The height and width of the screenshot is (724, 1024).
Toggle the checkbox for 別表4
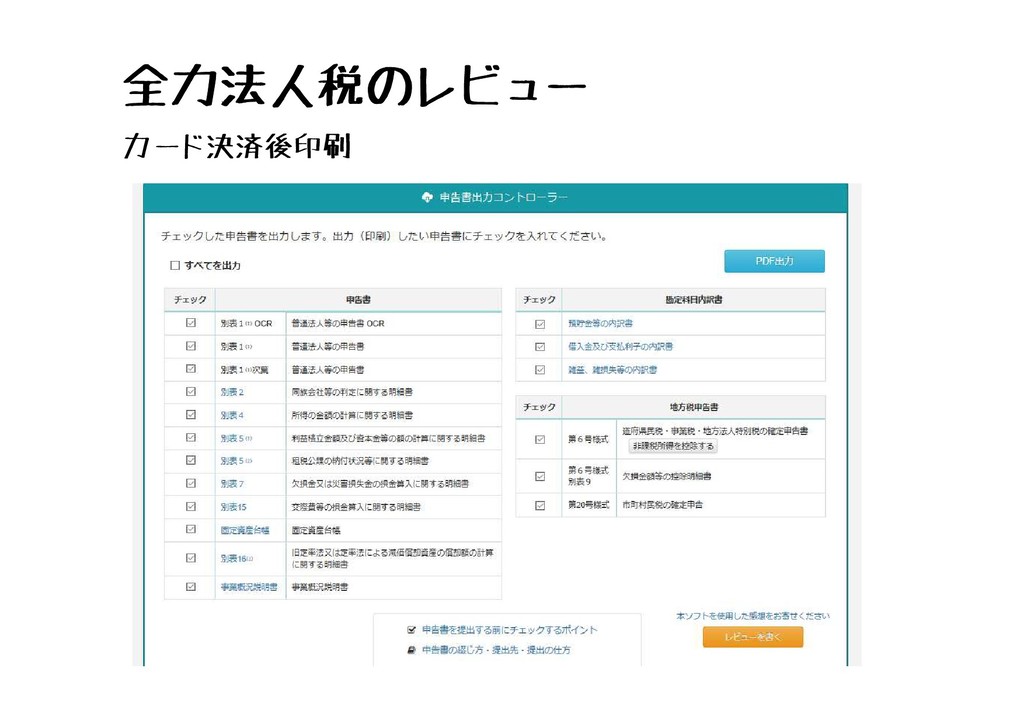pos(191,415)
